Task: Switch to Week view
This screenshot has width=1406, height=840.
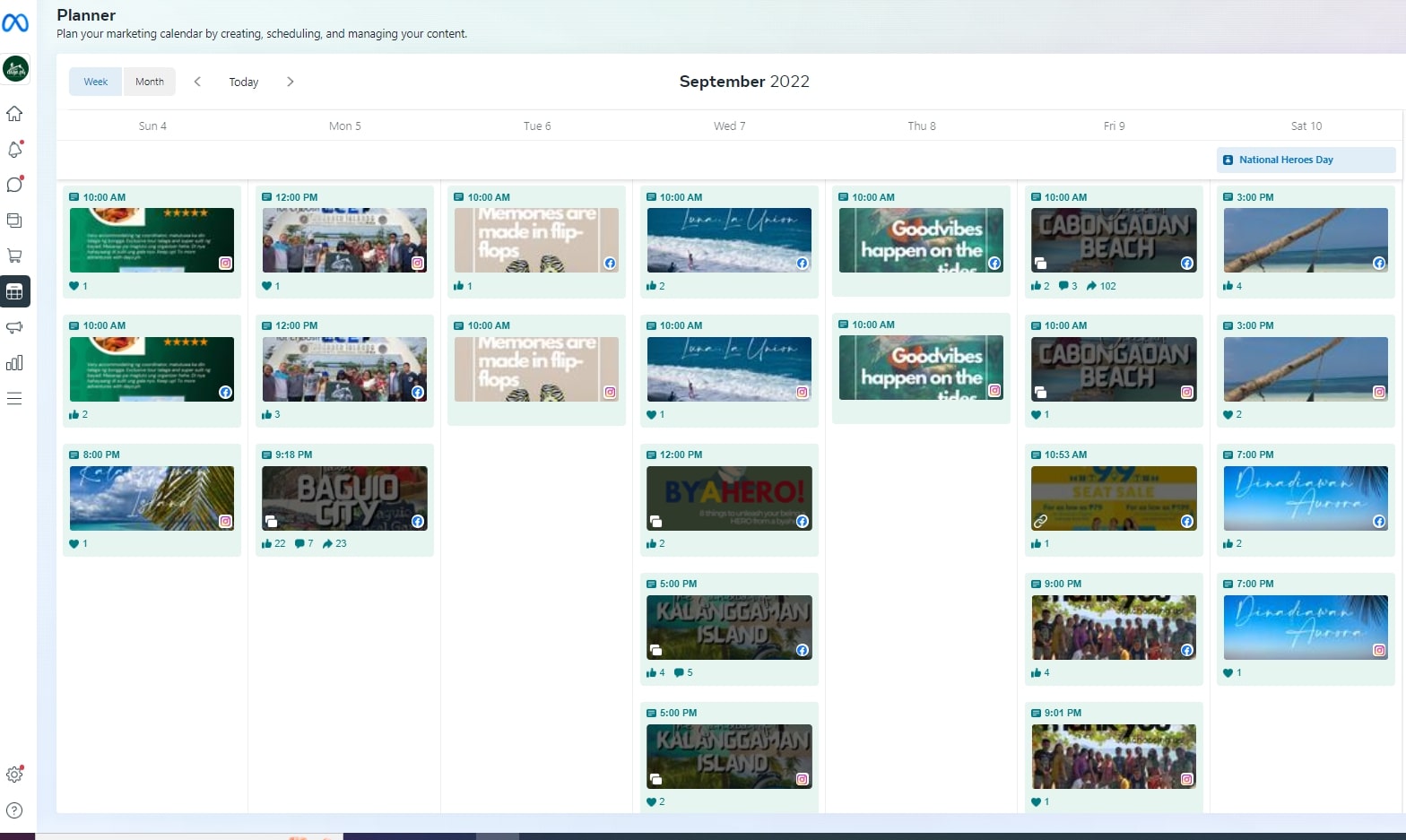Action: [x=96, y=82]
